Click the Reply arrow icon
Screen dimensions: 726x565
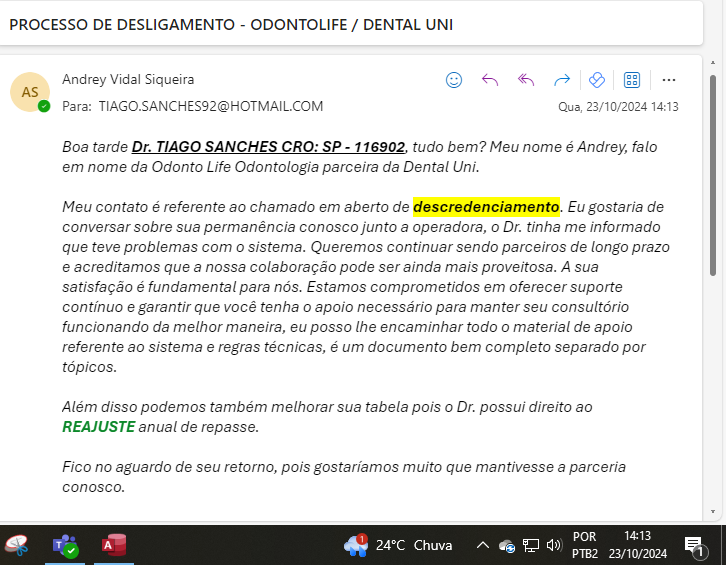point(490,80)
